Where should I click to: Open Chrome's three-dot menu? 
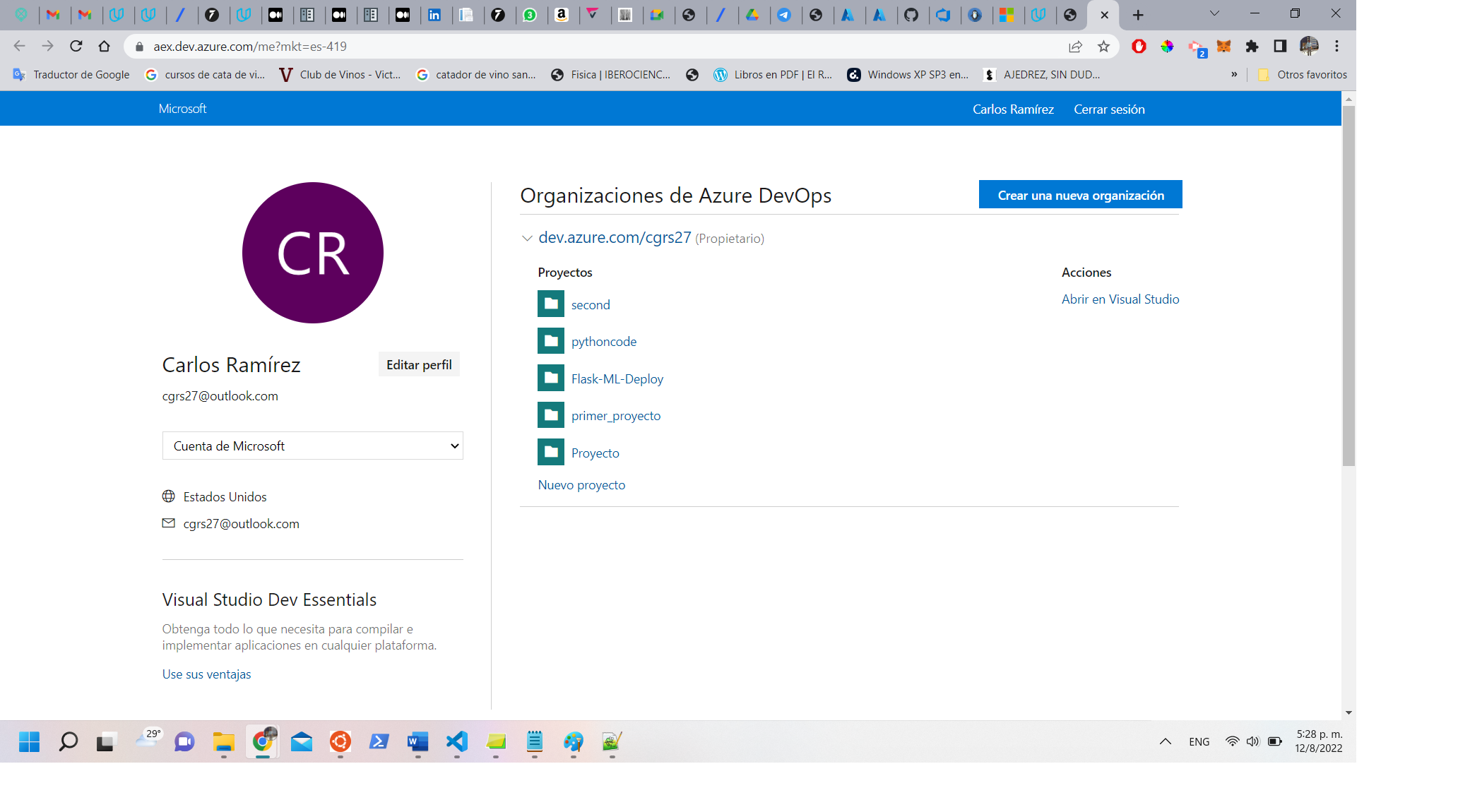pos(1336,47)
